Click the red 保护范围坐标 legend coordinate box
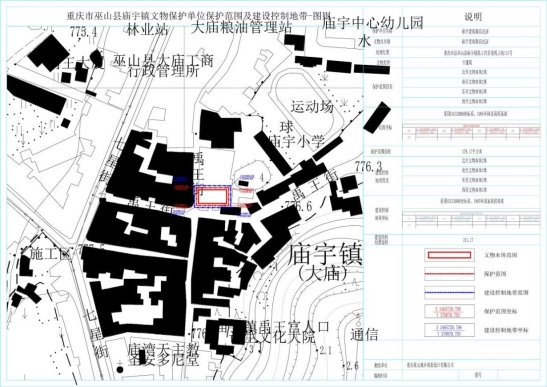This screenshot has width=547, height=387. pyautogui.click(x=449, y=311)
